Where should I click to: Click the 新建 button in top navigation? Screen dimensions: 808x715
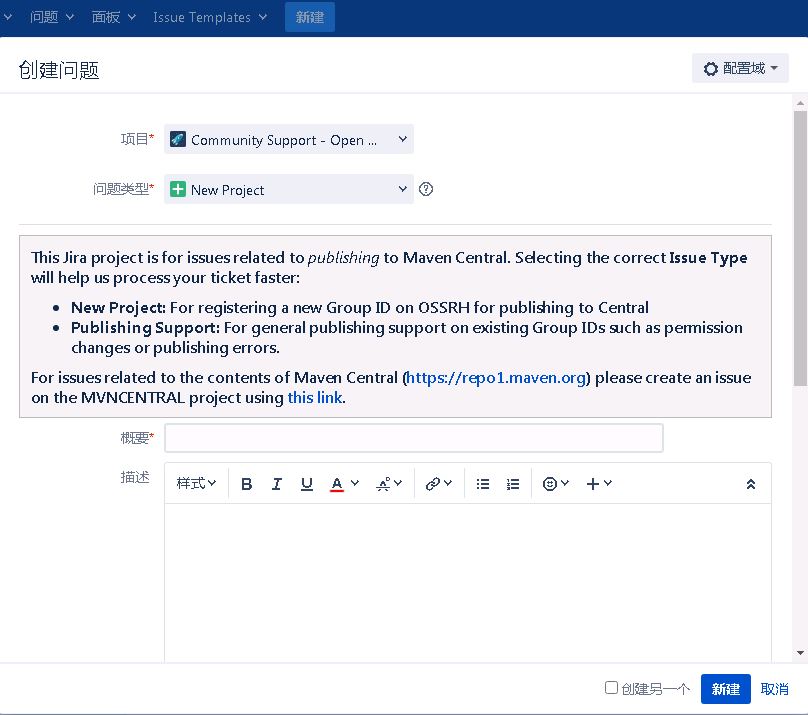click(x=310, y=18)
